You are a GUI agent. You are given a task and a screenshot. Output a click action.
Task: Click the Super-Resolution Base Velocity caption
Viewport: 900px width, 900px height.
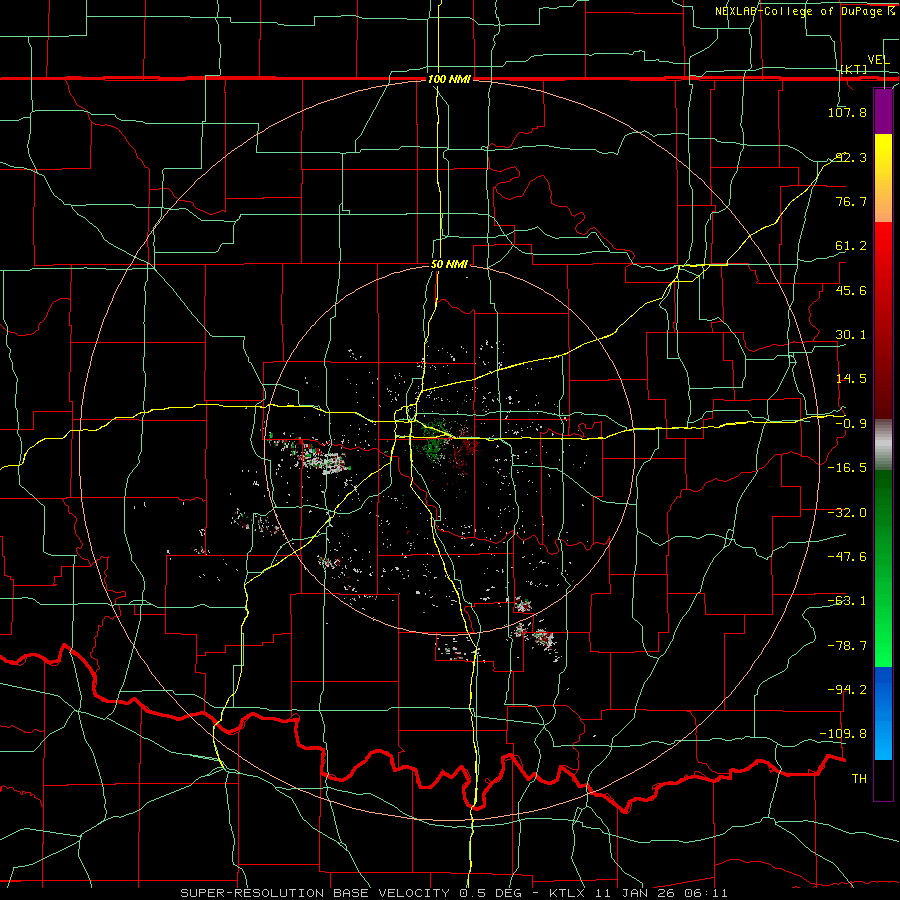(x=454, y=893)
